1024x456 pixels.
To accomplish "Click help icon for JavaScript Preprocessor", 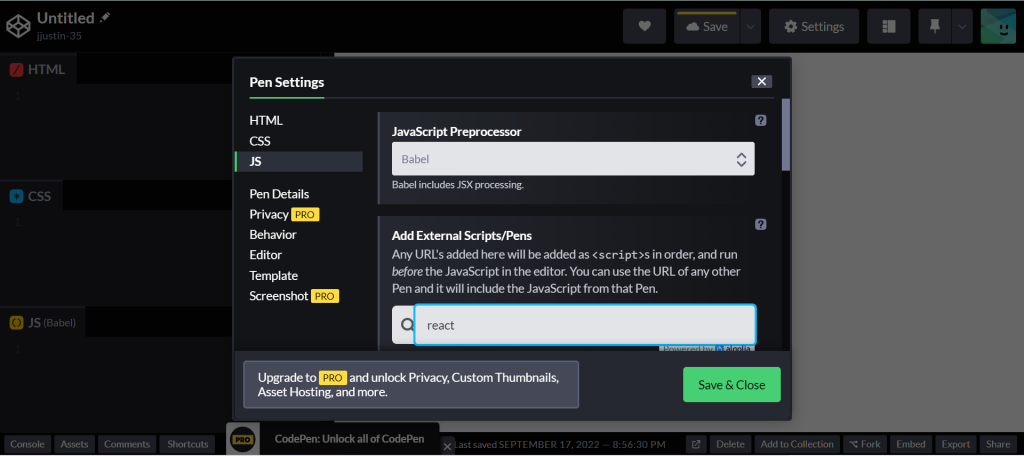I will pyautogui.click(x=760, y=120).
